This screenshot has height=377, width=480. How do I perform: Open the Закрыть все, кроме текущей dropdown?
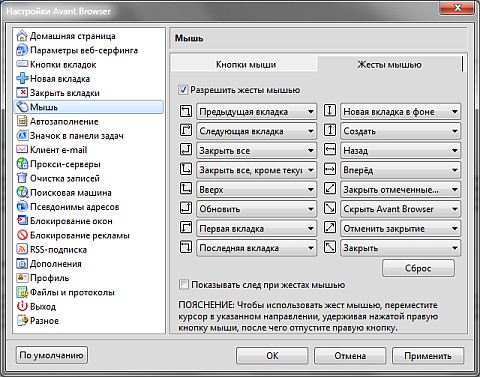point(256,170)
